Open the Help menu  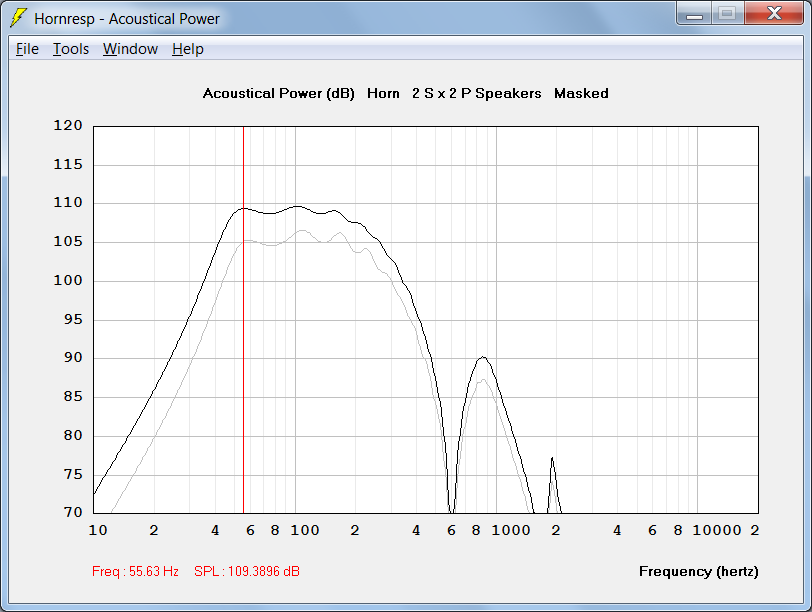(187, 49)
